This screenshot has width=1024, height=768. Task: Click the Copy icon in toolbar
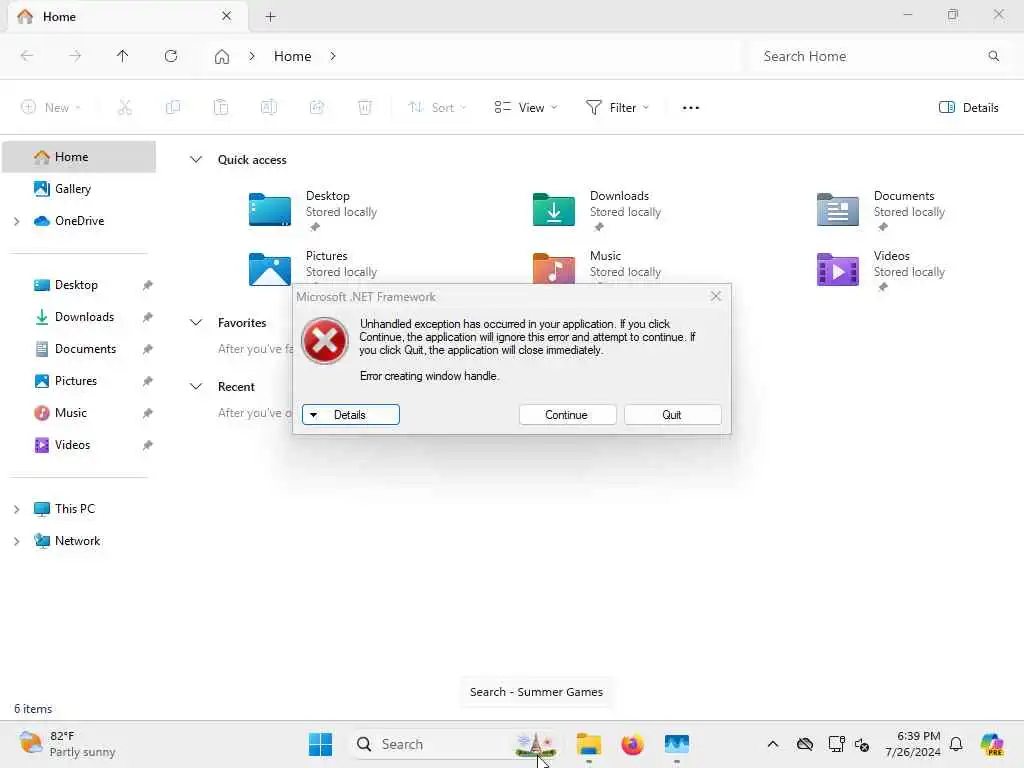(x=173, y=108)
